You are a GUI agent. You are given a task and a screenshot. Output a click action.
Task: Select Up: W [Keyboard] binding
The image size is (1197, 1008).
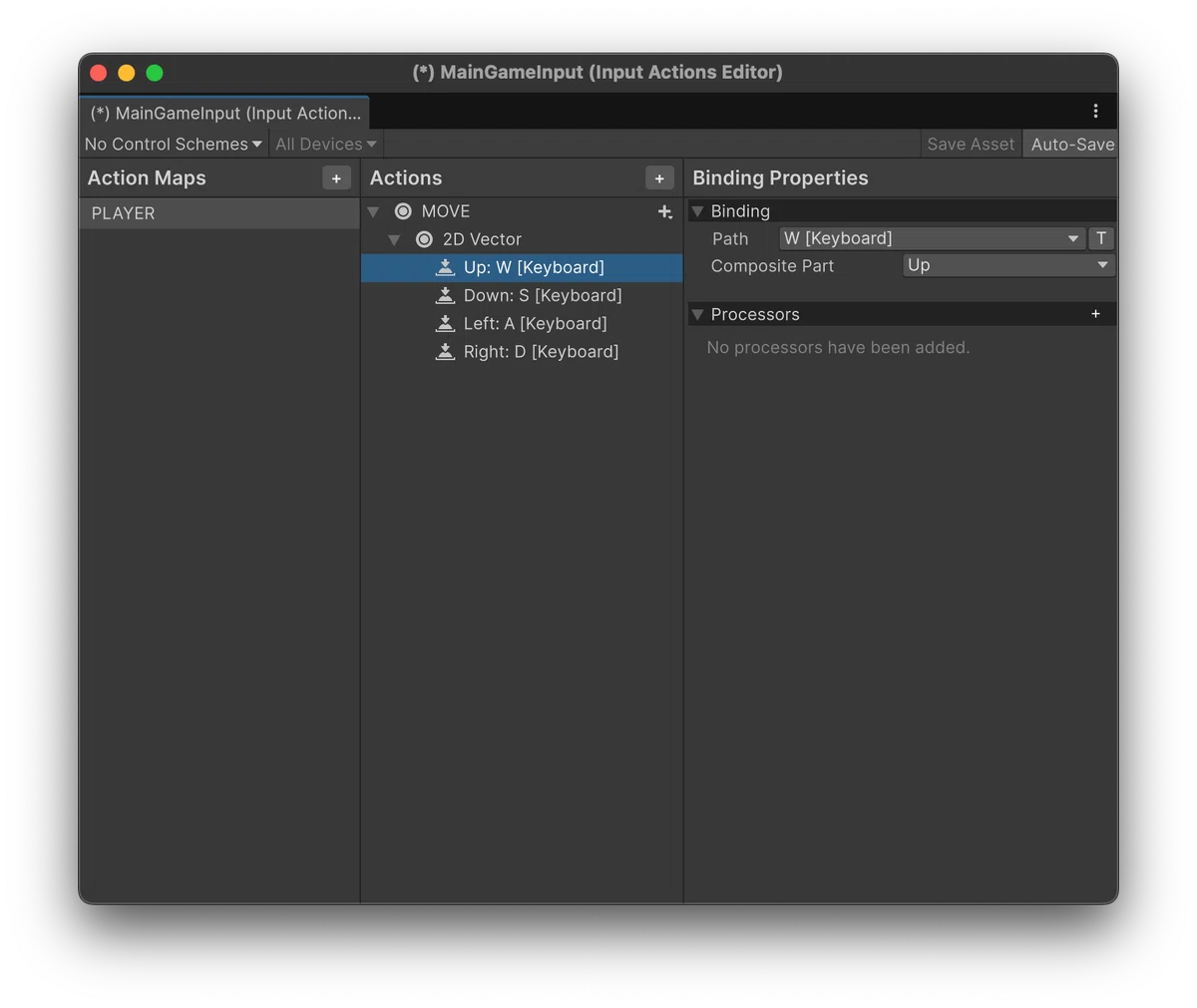(x=522, y=267)
